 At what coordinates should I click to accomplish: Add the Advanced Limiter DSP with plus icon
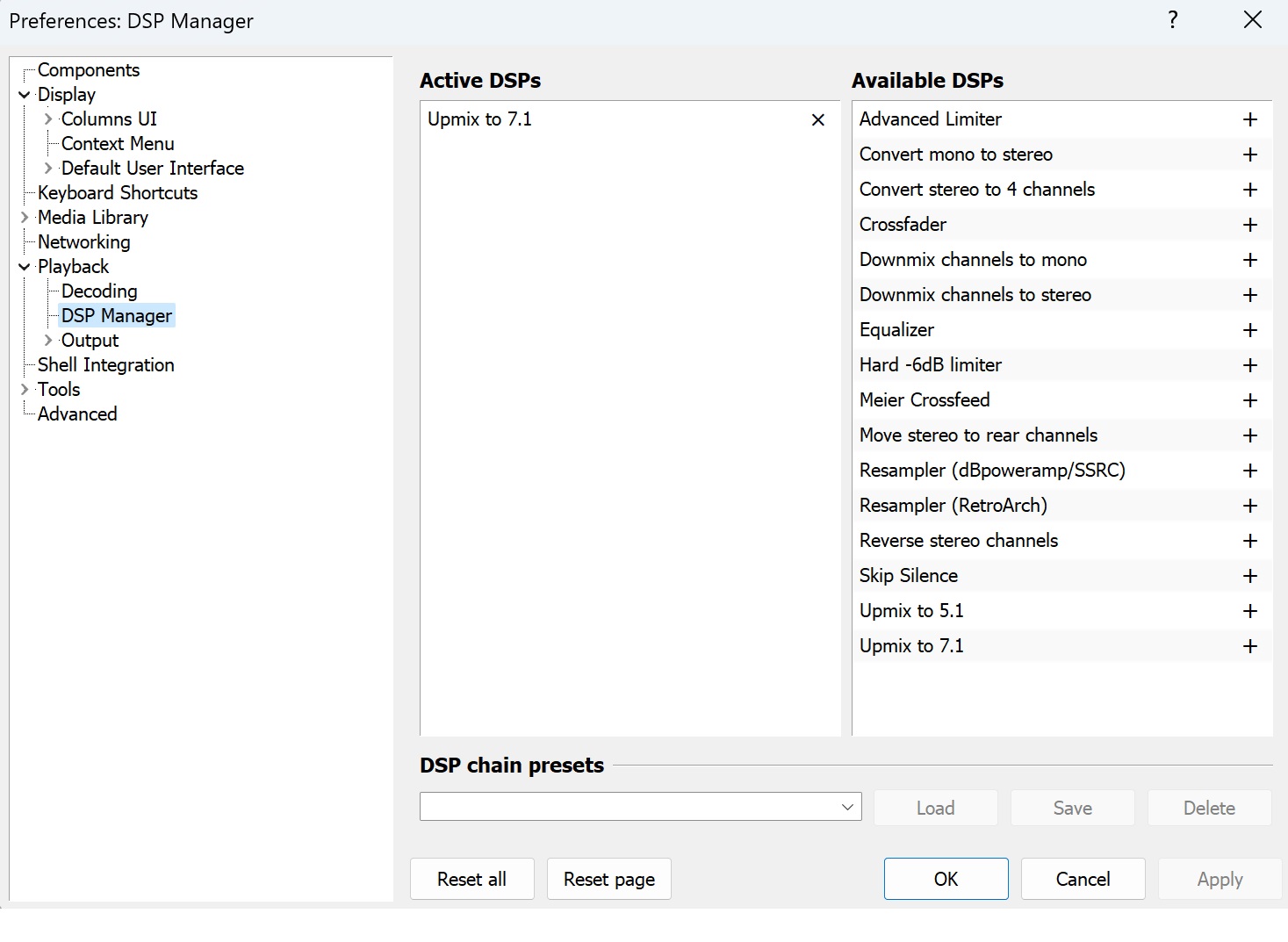pos(1250,119)
